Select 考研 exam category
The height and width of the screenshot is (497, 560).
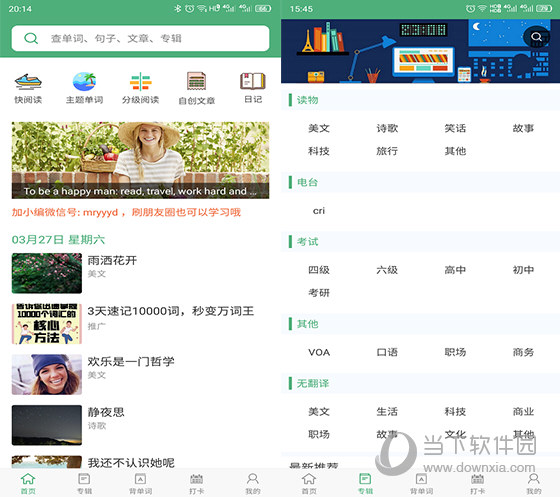(319, 293)
